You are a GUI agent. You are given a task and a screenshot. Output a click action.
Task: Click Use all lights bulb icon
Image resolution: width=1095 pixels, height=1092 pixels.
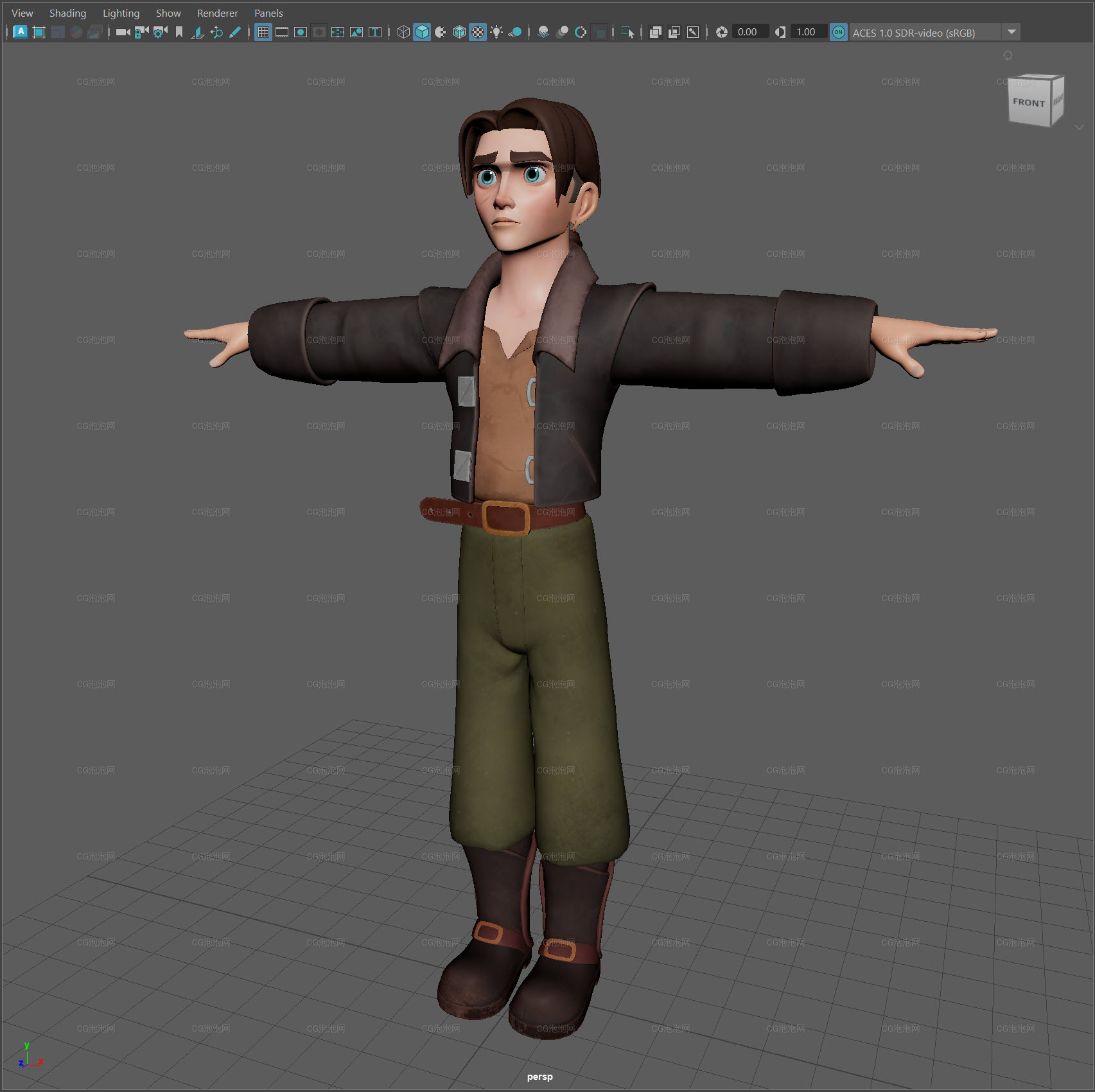pos(496,32)
